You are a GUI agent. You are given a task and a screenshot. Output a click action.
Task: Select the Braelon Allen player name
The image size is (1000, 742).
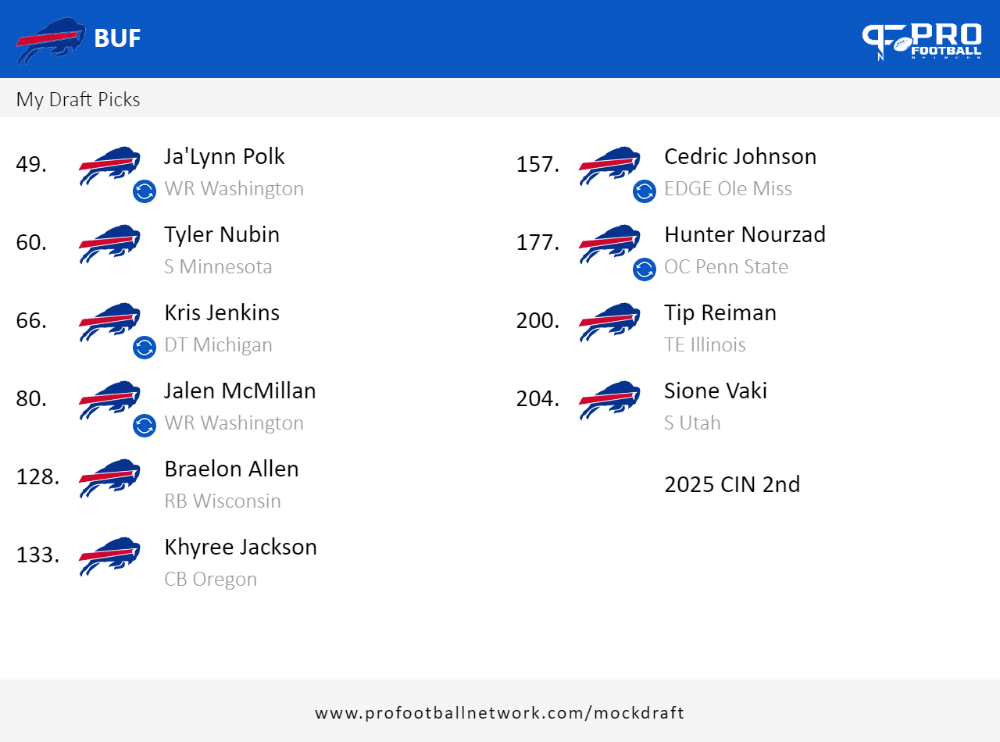click(x=232, y=469)
